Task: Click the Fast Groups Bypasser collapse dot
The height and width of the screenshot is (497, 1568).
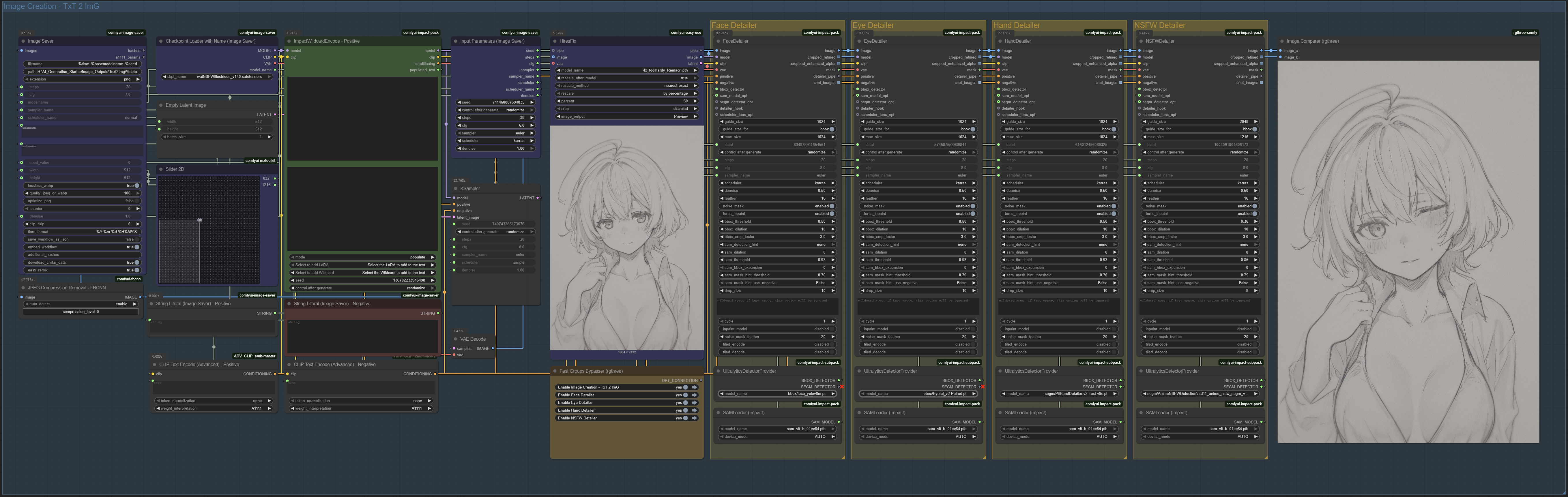Action: pos(555,371)
